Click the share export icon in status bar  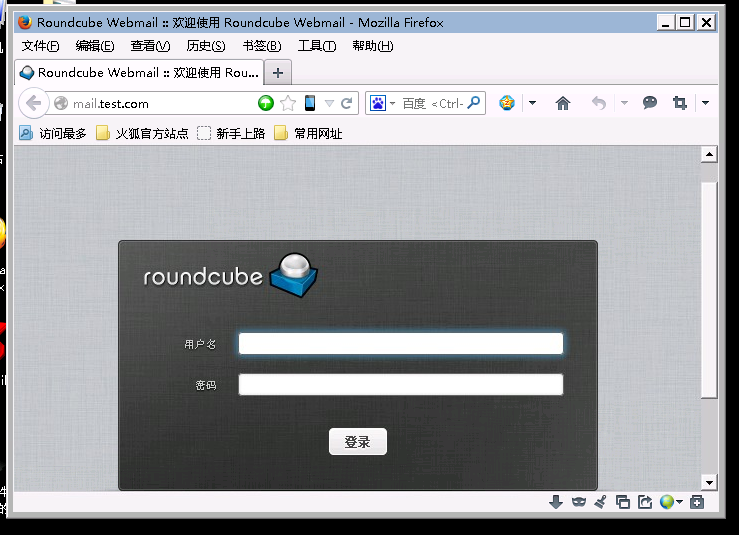(645, 502)
